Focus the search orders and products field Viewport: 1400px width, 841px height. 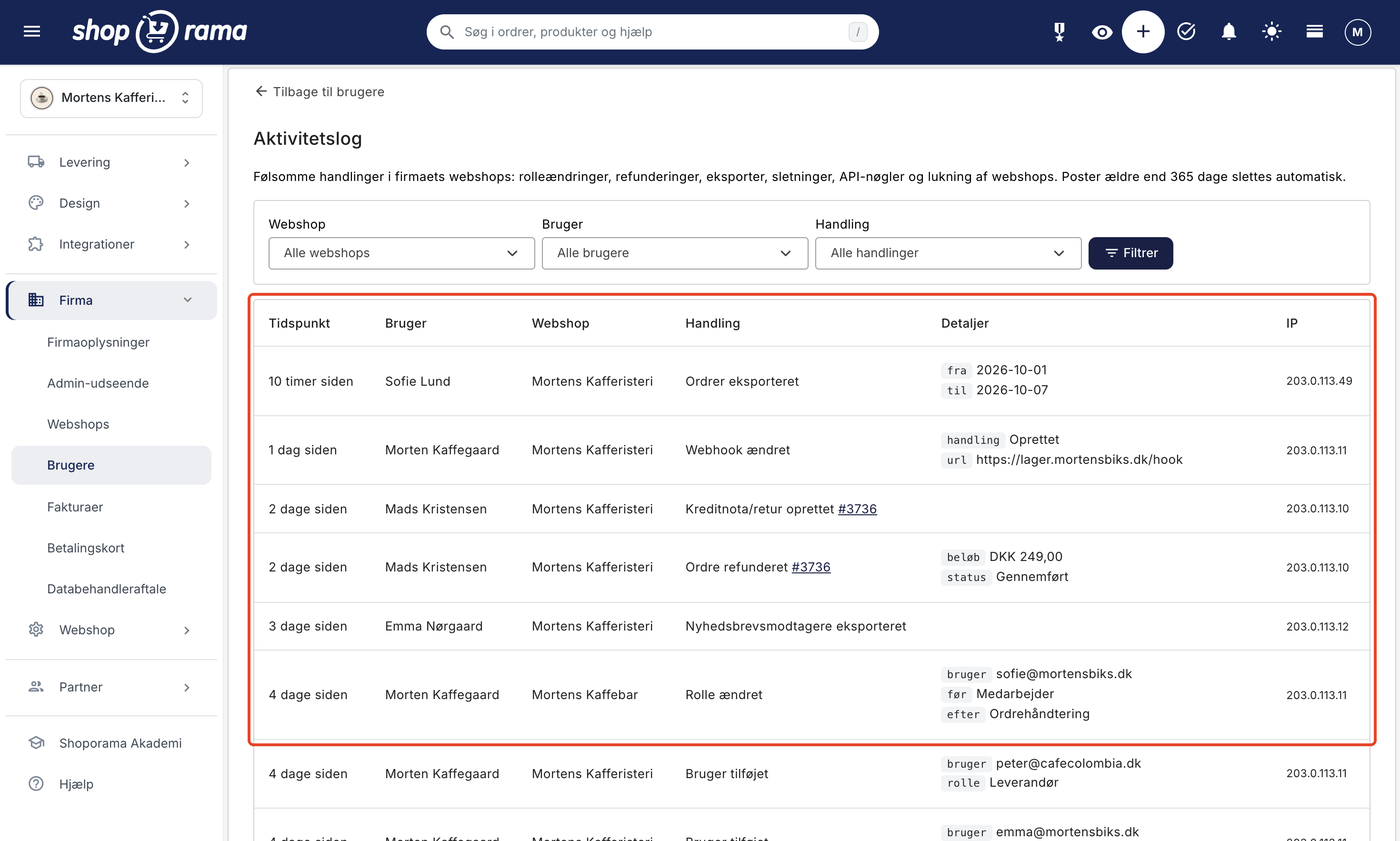click(x=653, y=32)
